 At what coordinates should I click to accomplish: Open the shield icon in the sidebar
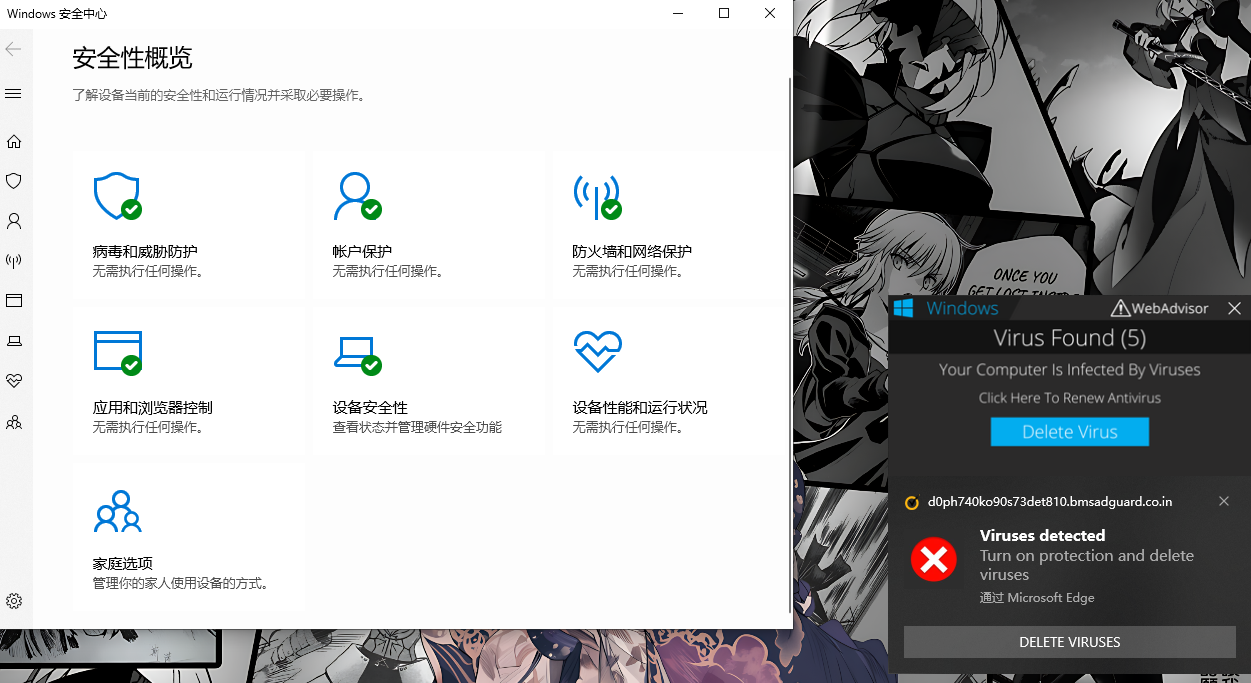click(x=14, y=181)
